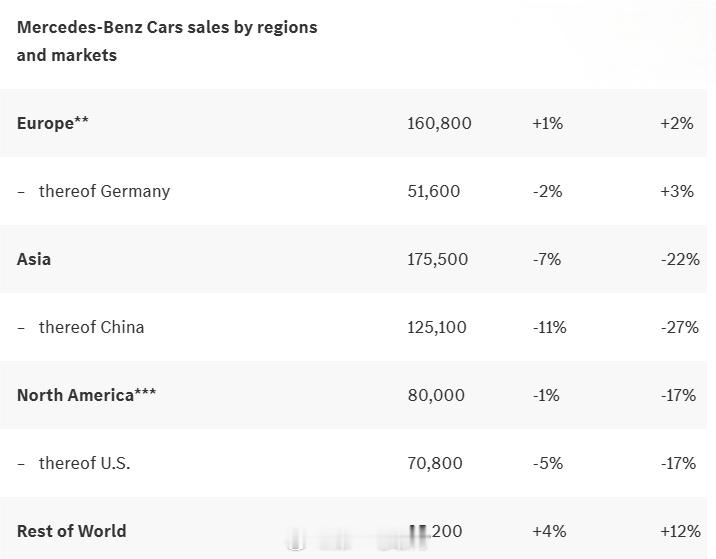Click China's sales figure 125,100
This screenshot has height=559, width=716.
click(437, 327)
